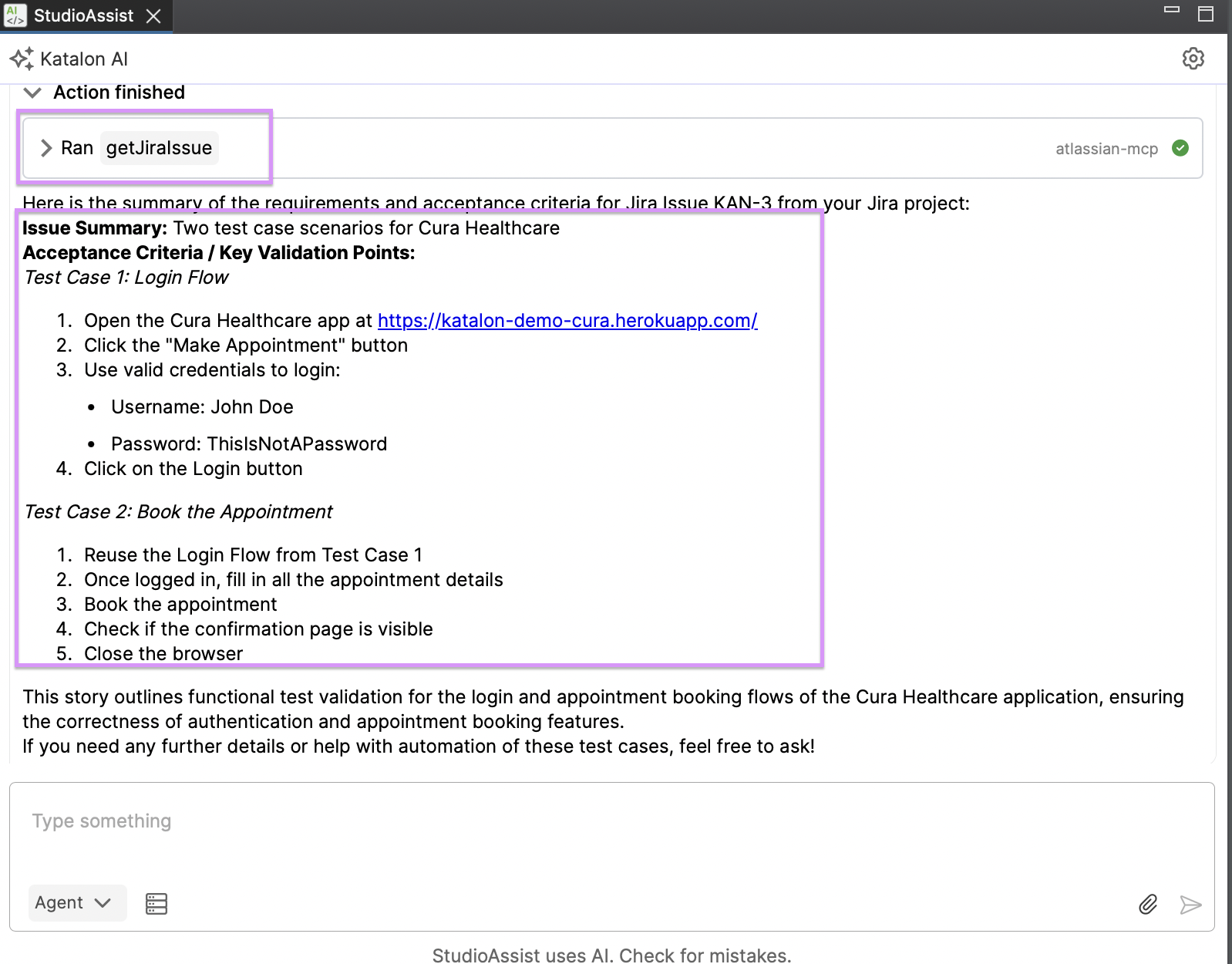Click 'StudioAssist uses AI. Check for mistakes.' notice
The height and width of the screenshot is (964, 1232).
click(611, 956)
